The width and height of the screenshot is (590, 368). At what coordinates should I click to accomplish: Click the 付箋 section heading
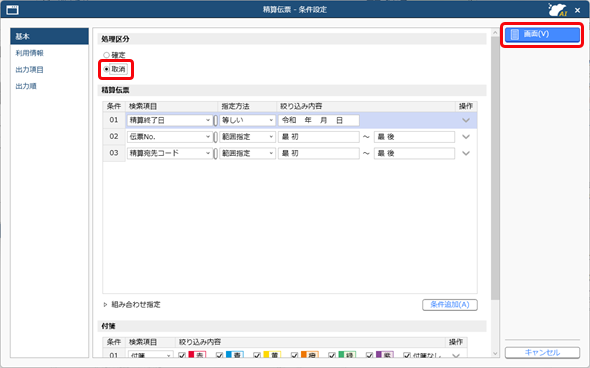pyautogui.click(x=108, y=326)
